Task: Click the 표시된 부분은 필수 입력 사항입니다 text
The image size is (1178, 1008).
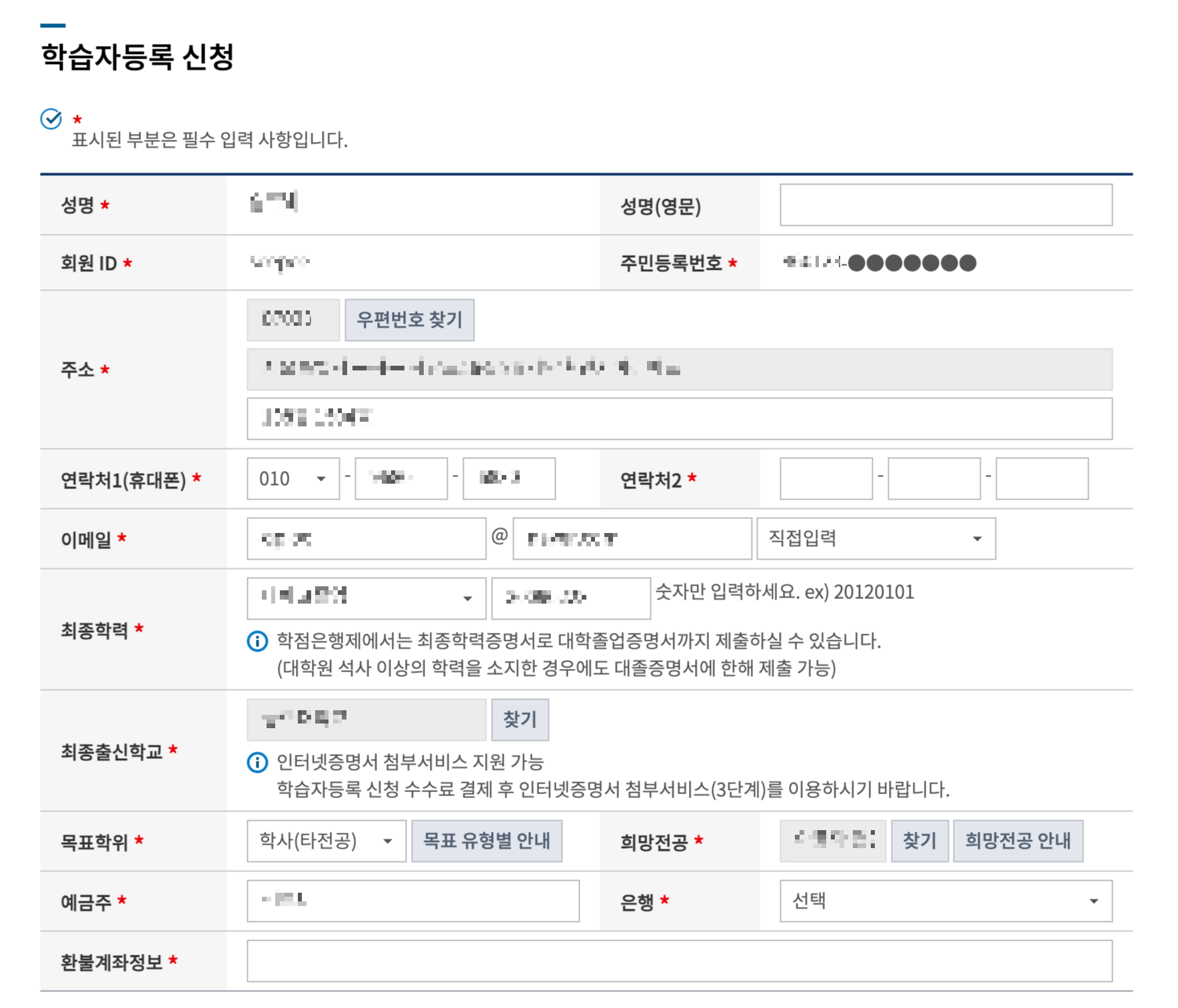Action: 210,140
